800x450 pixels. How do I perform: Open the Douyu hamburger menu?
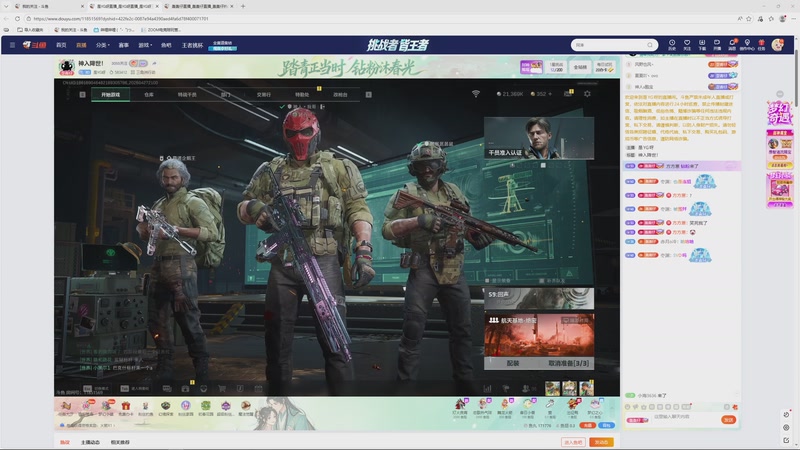[x=12, y=45]
